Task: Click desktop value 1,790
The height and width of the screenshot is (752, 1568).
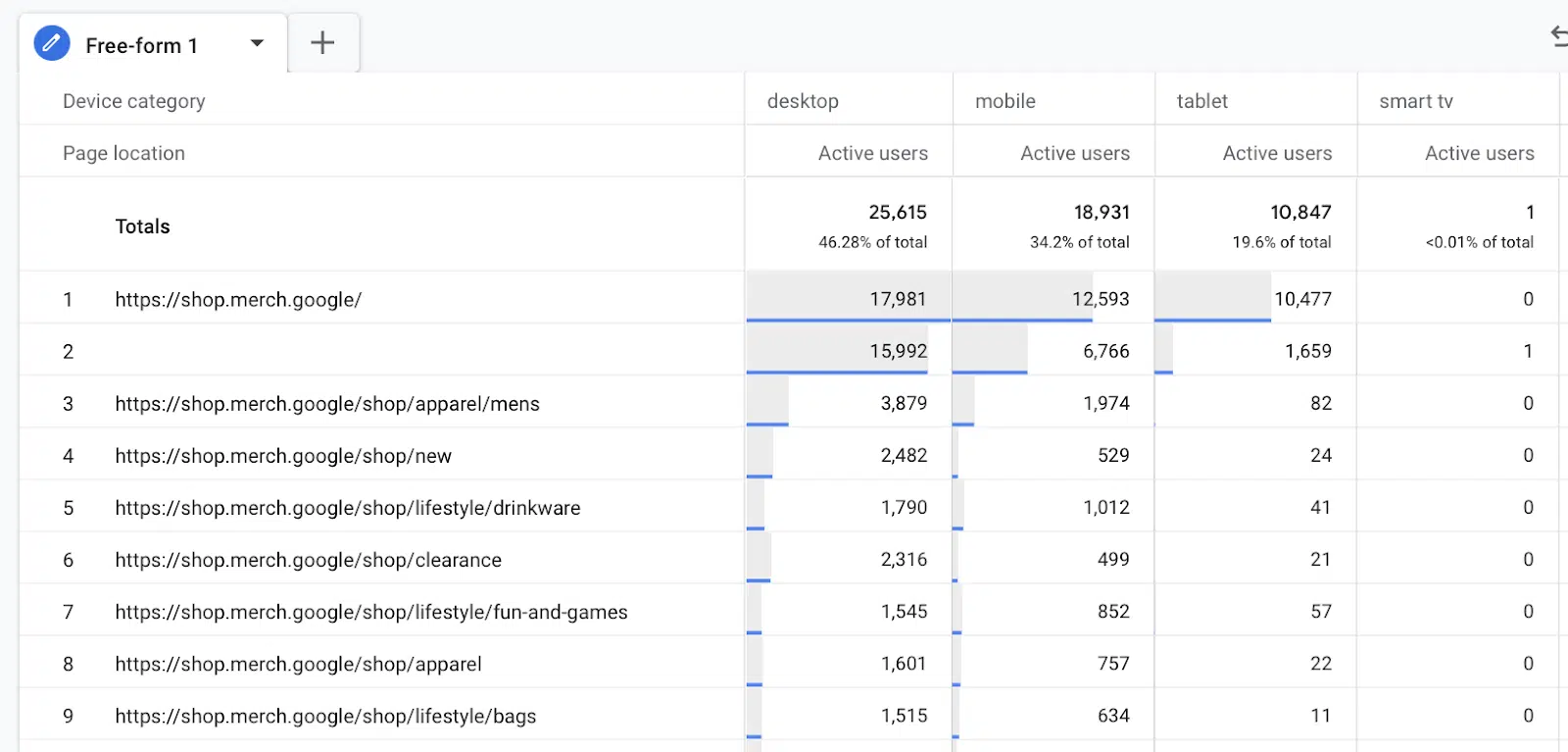Action: click(x=904, y=507)
